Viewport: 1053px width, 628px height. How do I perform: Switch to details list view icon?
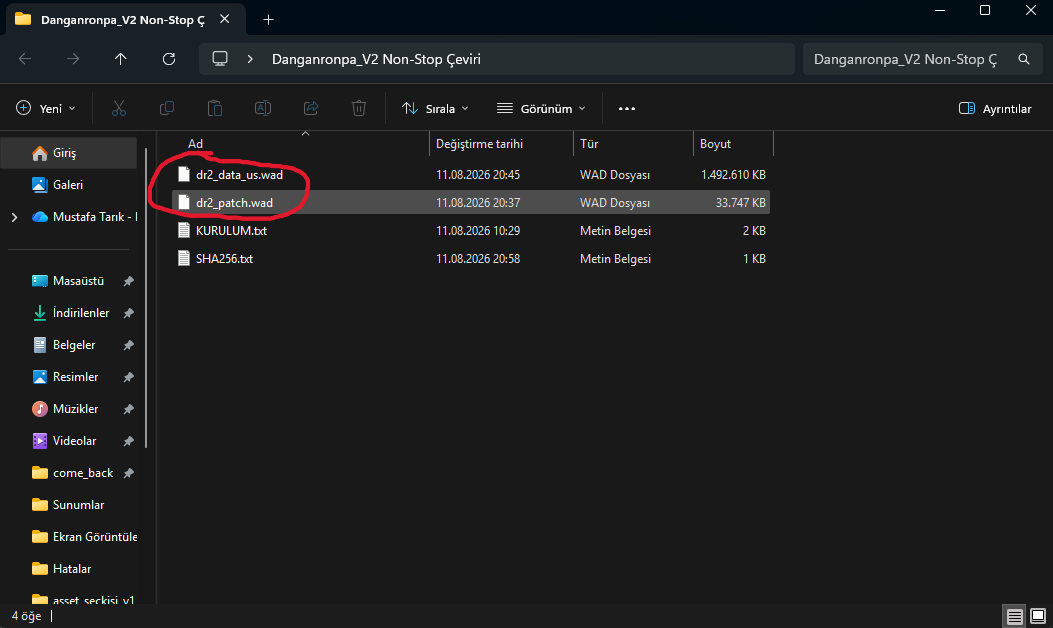[x=1015, y=616]
